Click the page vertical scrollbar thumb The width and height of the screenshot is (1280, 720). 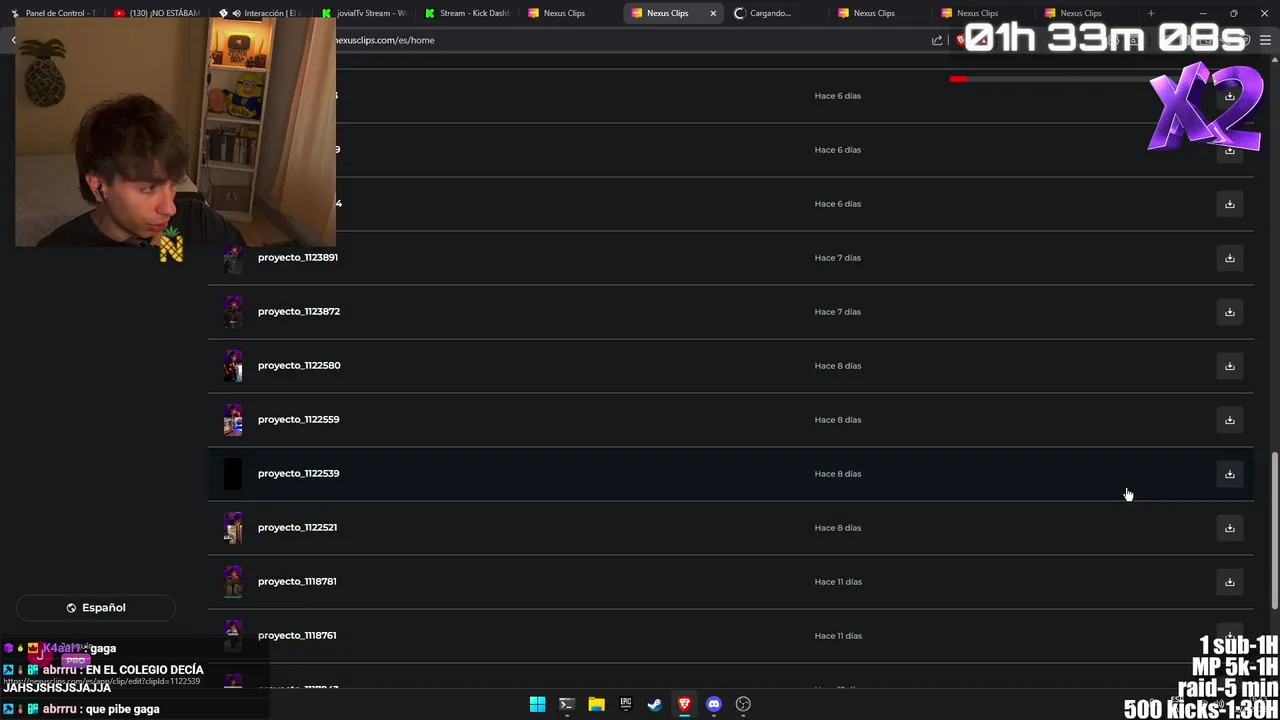pos(1274,530)
